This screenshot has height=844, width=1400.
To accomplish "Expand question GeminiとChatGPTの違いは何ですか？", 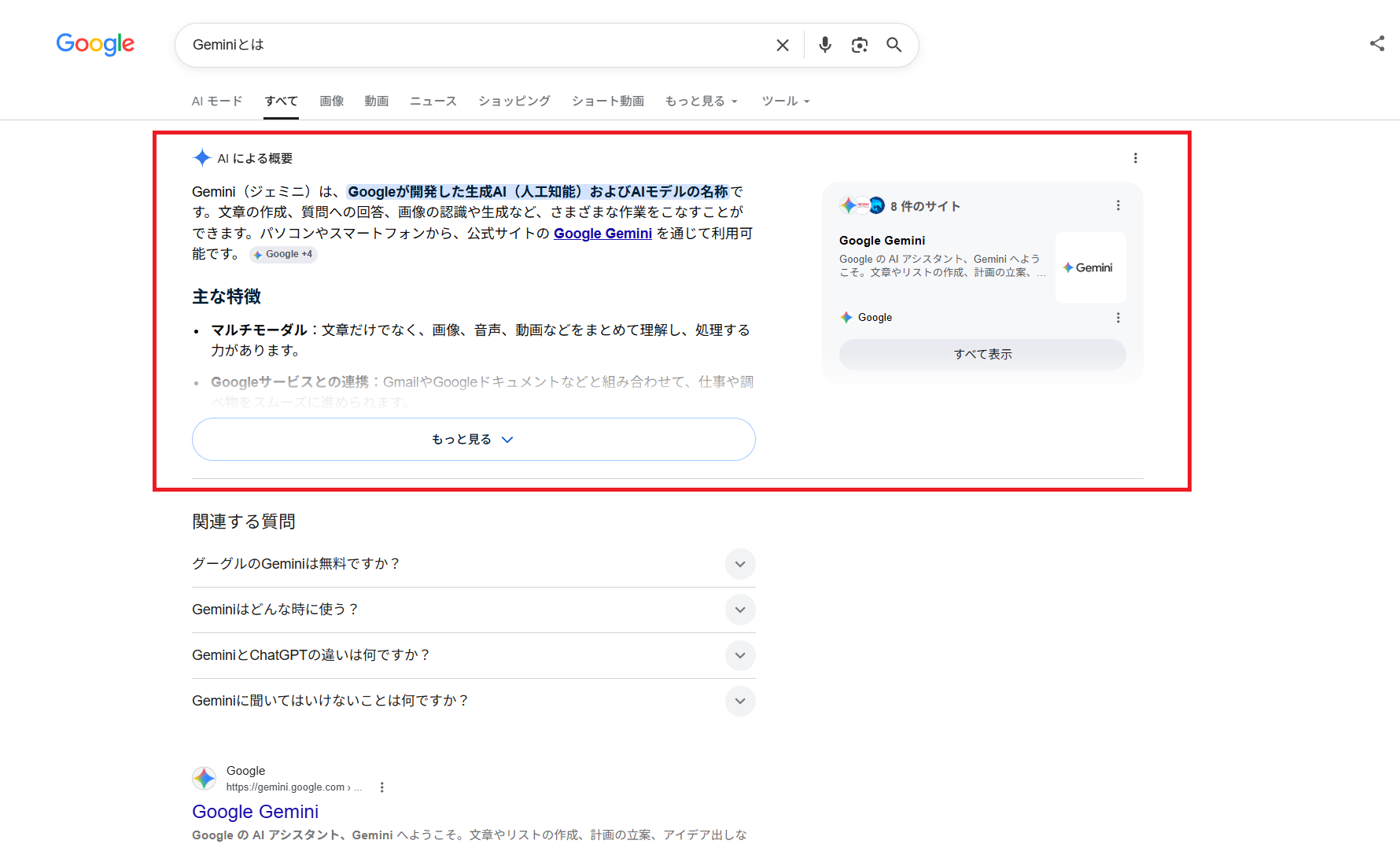I will tap(473, 655).
